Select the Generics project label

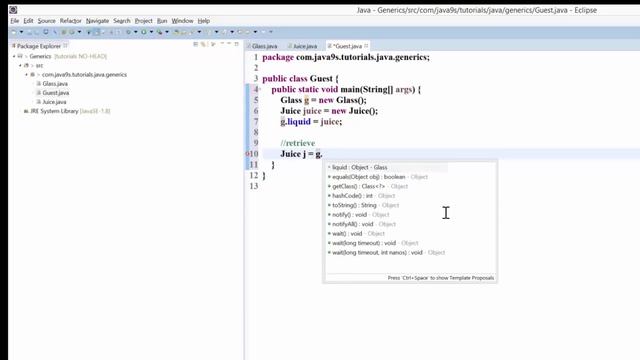(x=40, y=56)
